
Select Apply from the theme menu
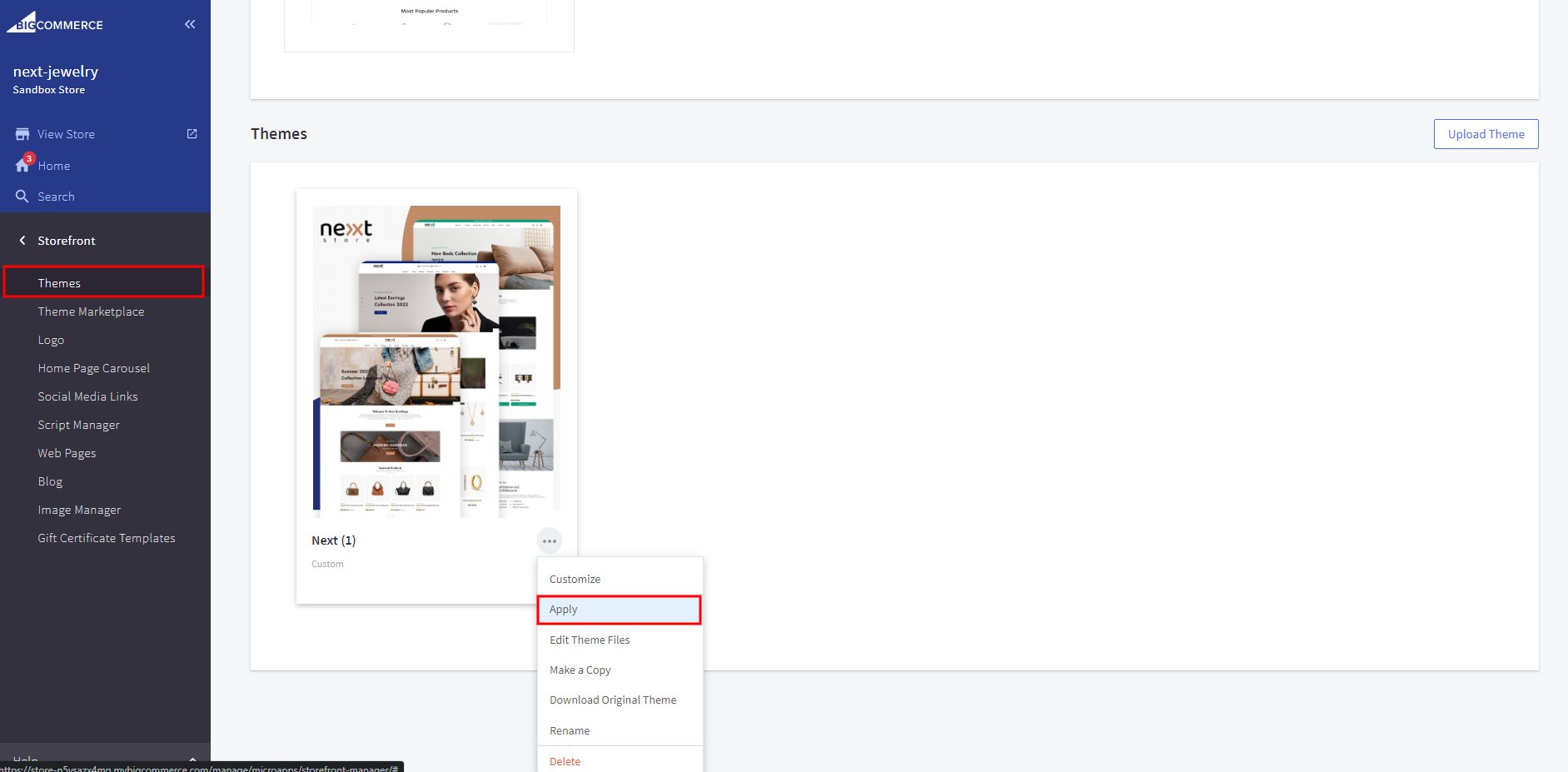pos(619,610)
